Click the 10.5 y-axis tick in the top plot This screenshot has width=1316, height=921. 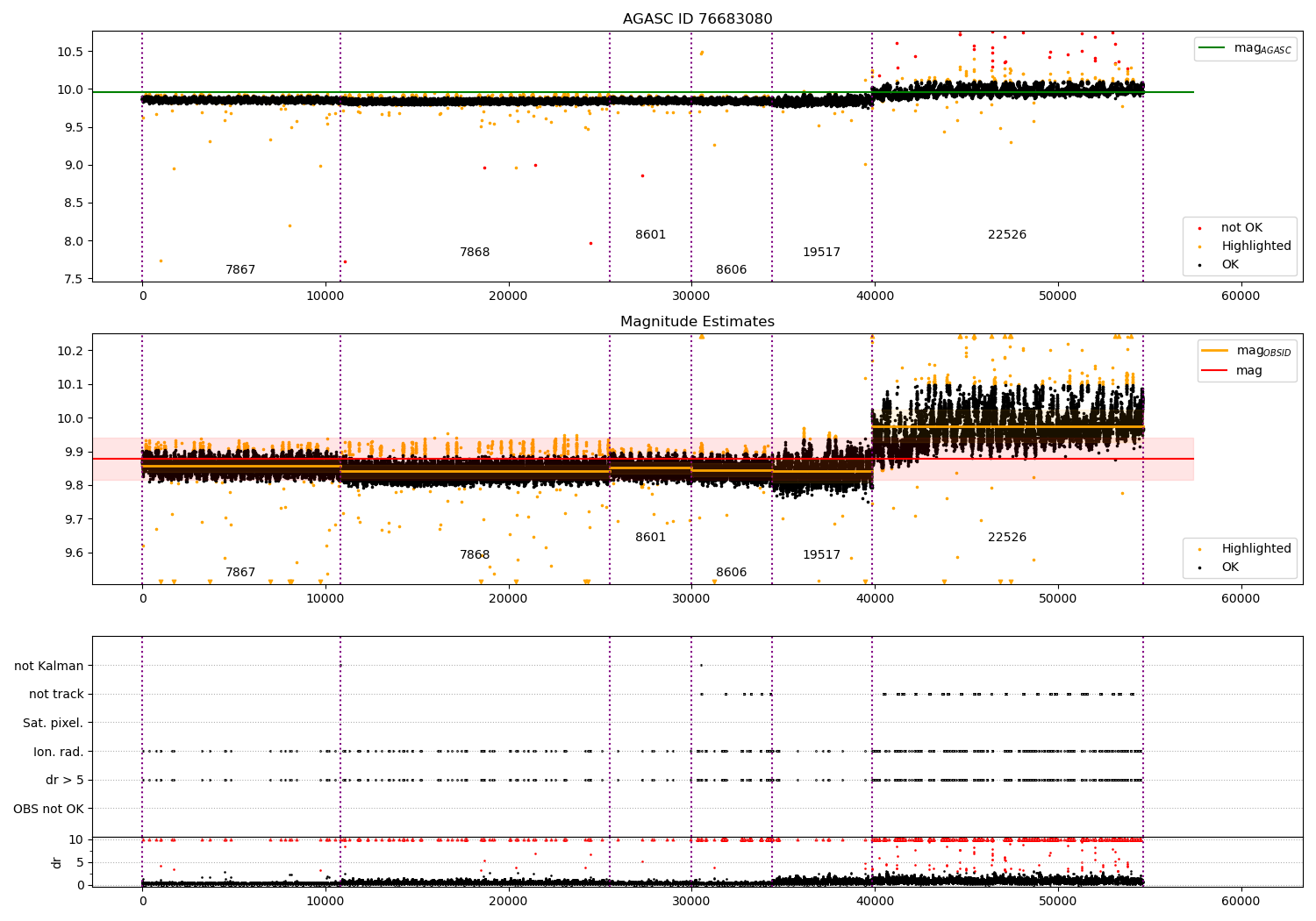[x=70, y=52]
